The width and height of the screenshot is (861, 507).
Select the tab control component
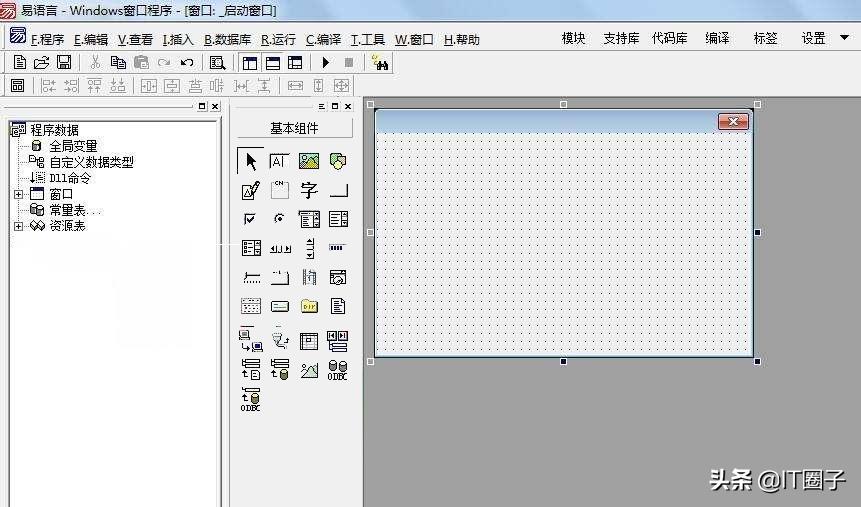click(280, 277)
